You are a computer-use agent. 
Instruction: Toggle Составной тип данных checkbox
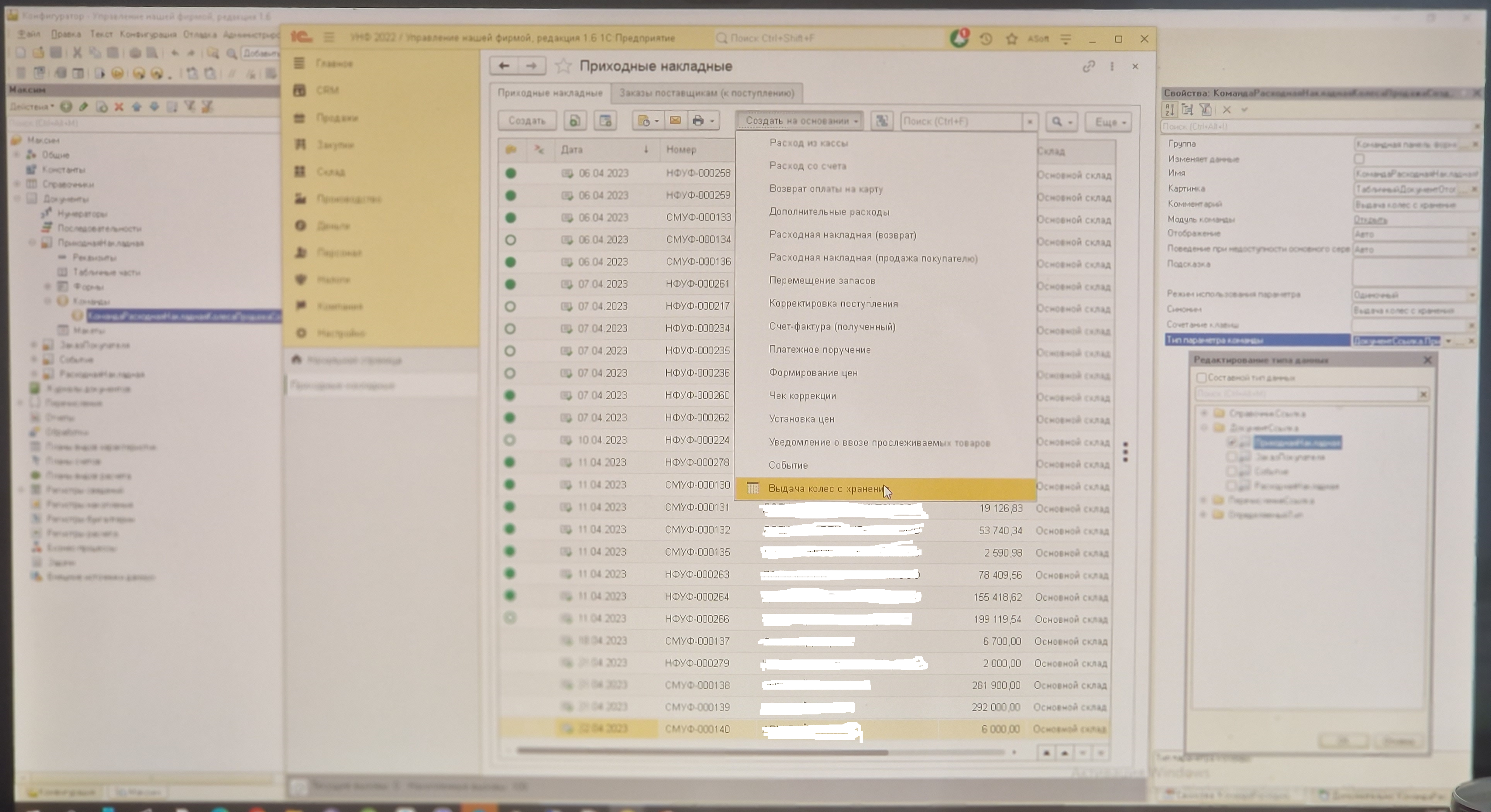point(1201,378)
